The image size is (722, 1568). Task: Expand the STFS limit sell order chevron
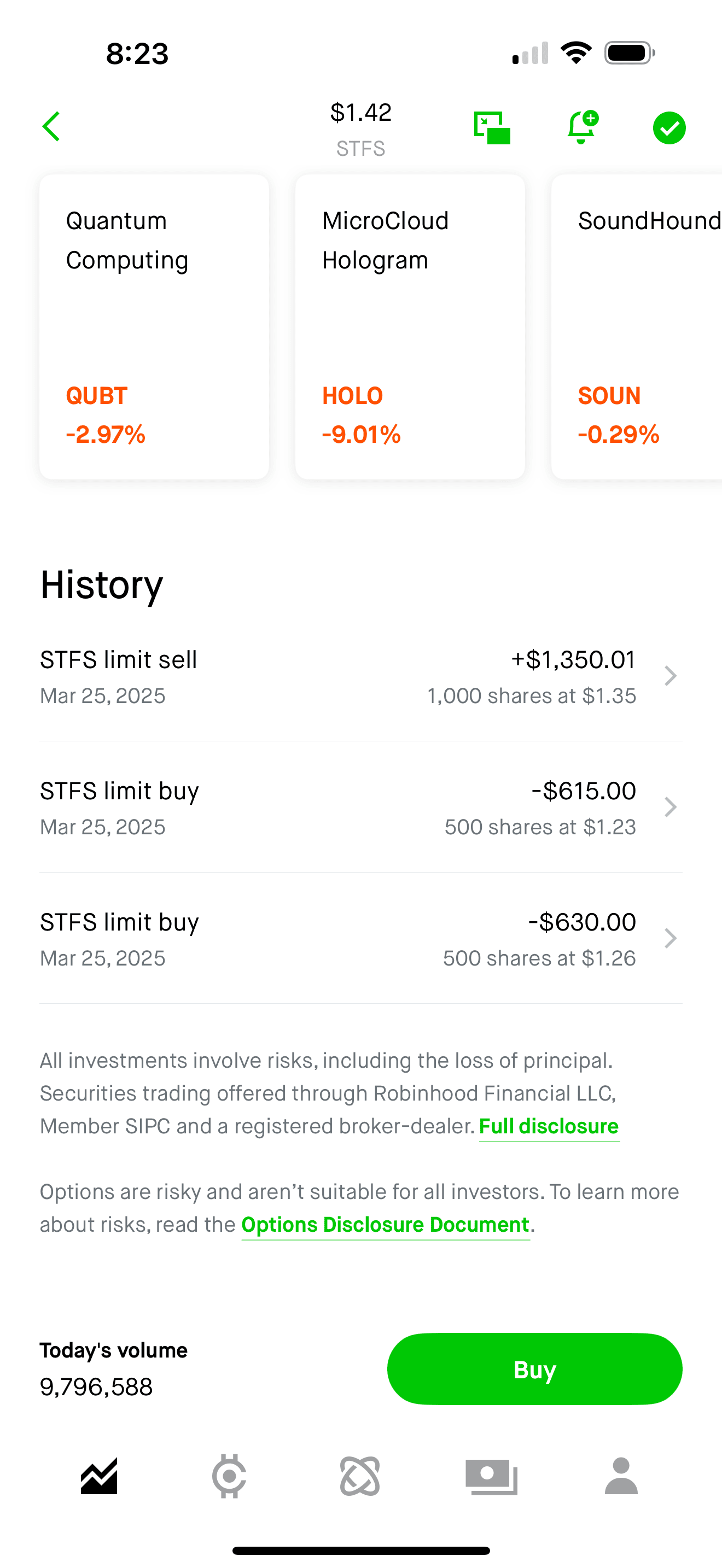point(670,676)
